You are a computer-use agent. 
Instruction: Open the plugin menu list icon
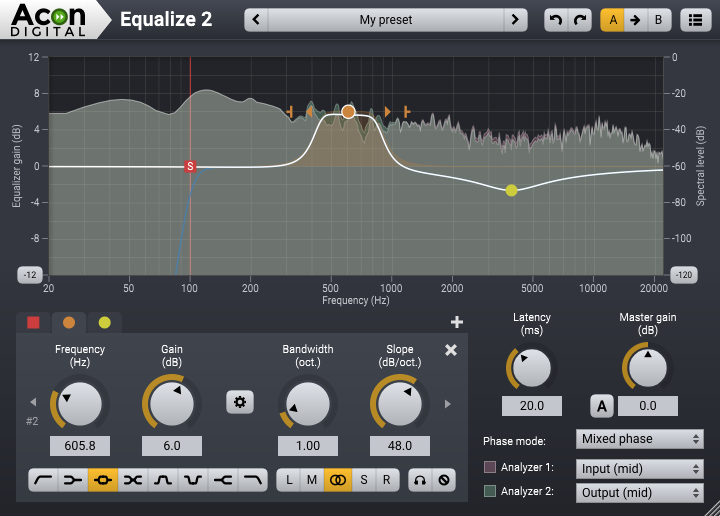[695, 20]
